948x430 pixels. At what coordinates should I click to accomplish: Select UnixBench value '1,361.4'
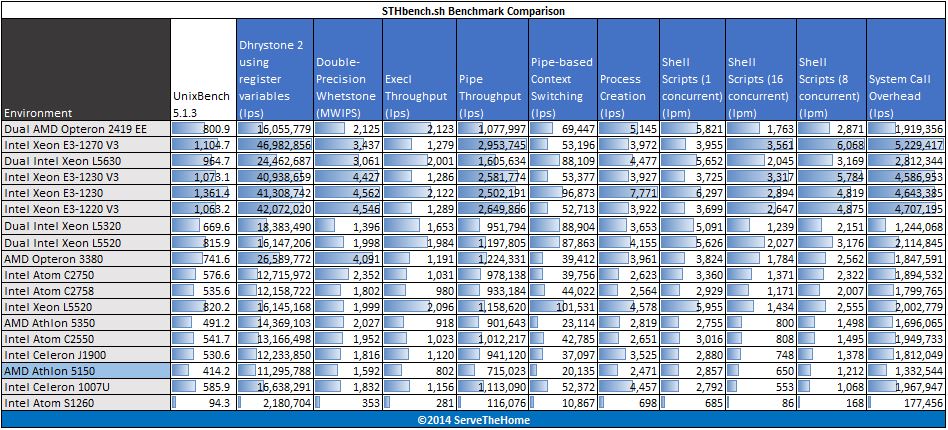210,194
